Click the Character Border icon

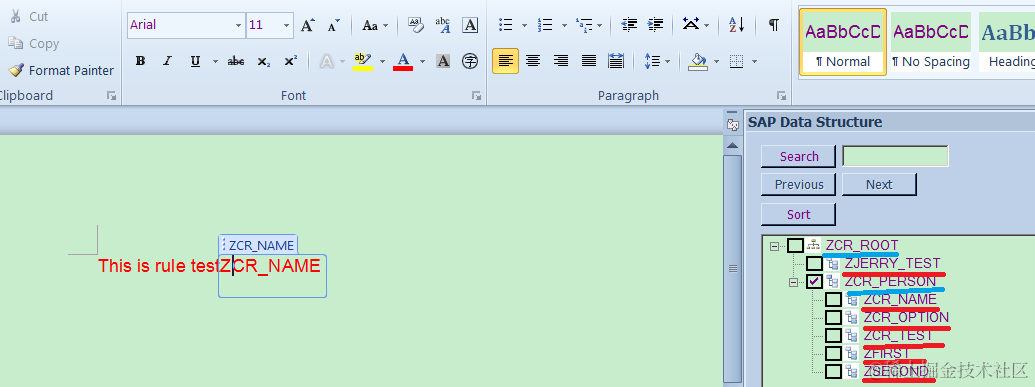[470, 25]
